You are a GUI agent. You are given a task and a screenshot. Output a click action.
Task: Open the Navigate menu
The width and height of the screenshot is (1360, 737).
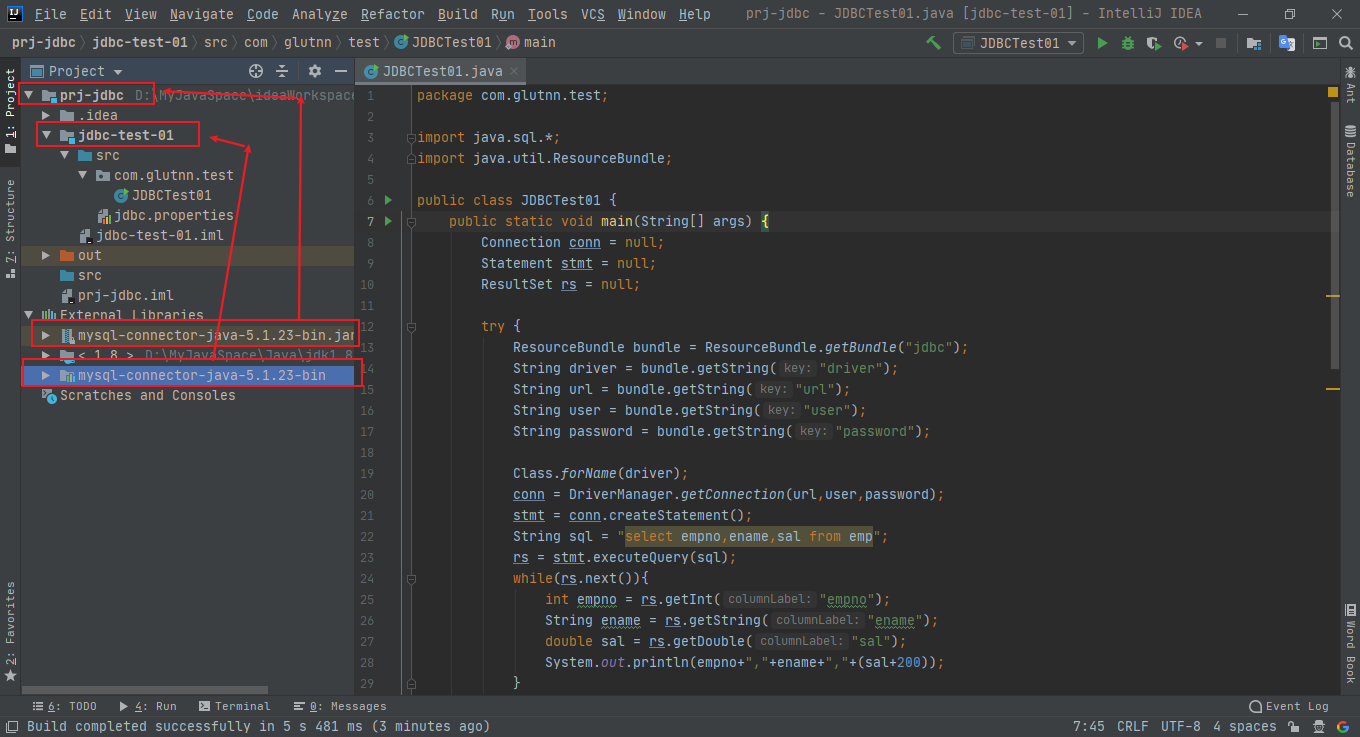tap(201, 14)
